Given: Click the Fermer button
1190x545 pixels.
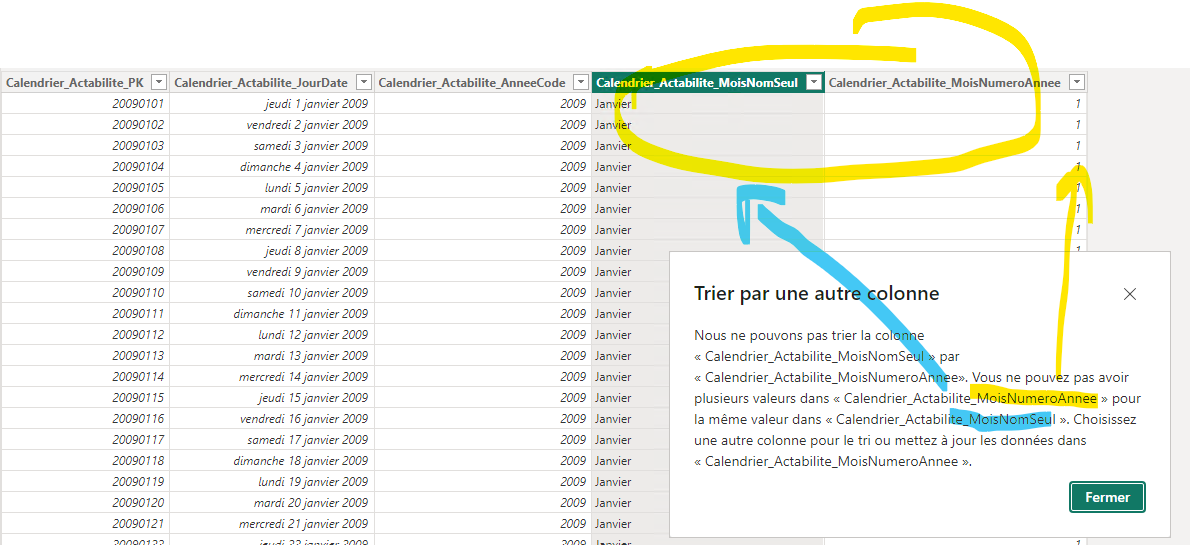Looking at the screenshot, I should click(x=1107, y=497).
